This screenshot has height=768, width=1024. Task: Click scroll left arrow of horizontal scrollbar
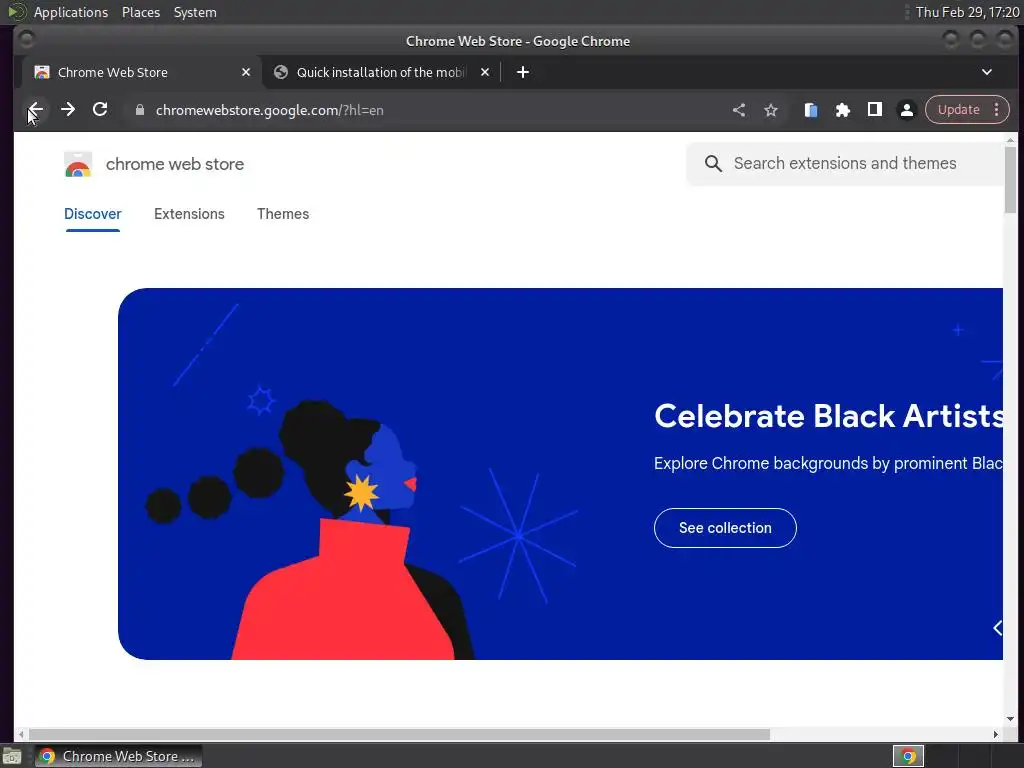point(21,734)
